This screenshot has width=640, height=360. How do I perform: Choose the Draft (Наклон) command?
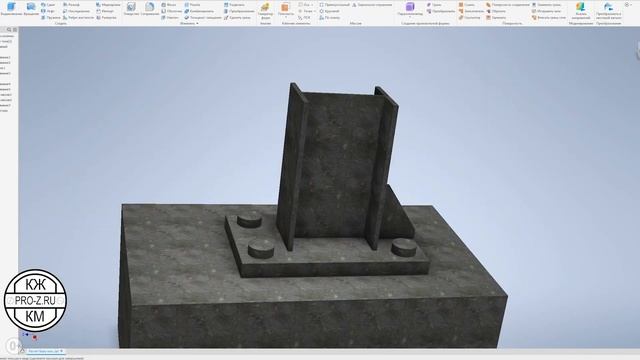(170, 18)
